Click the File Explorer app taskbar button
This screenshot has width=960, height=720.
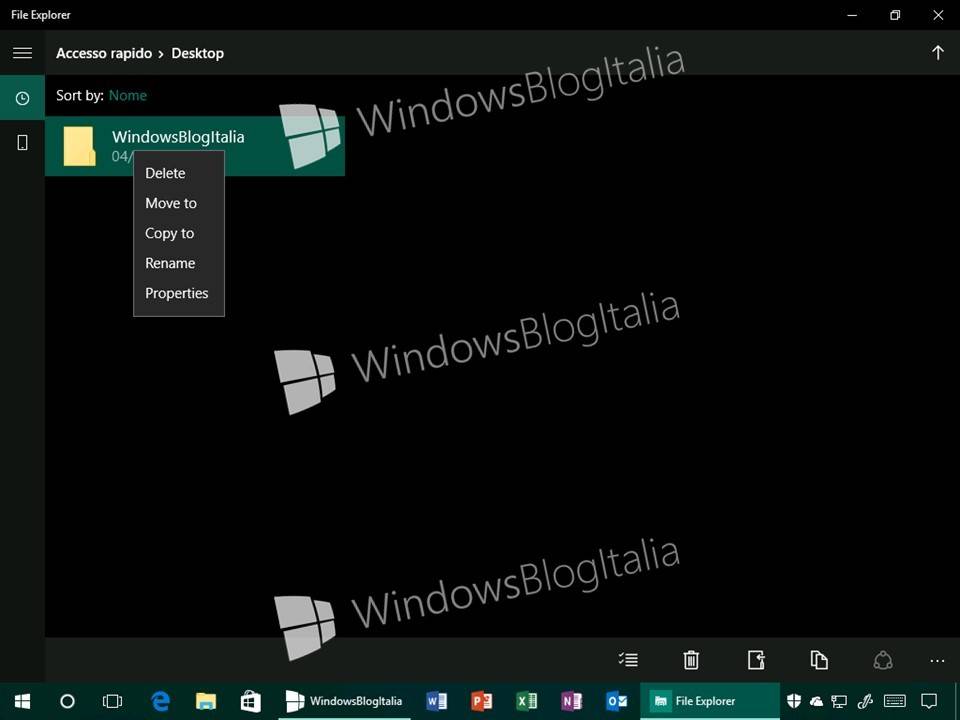coord(710,701)
